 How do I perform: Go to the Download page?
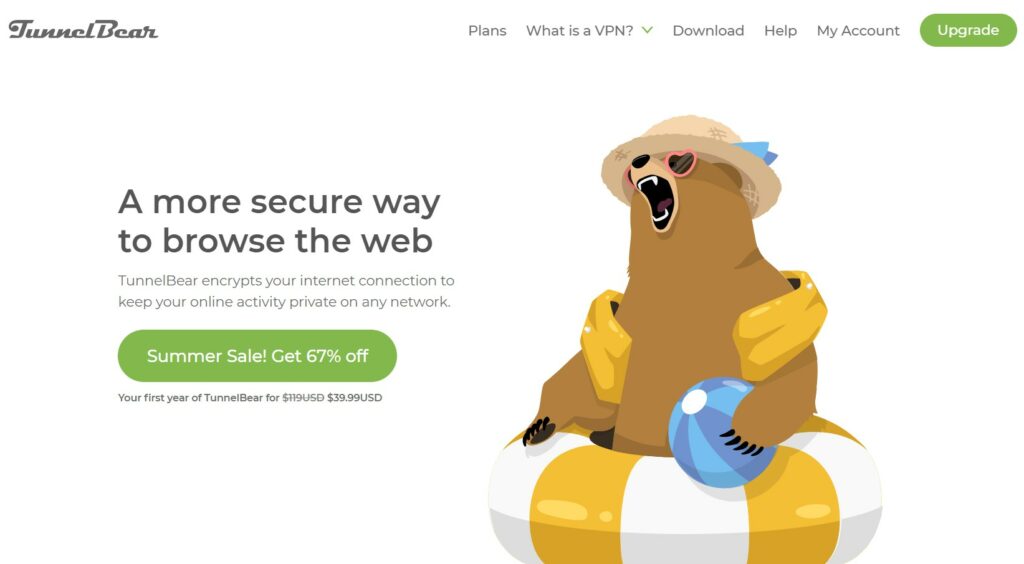coord(708,31)
